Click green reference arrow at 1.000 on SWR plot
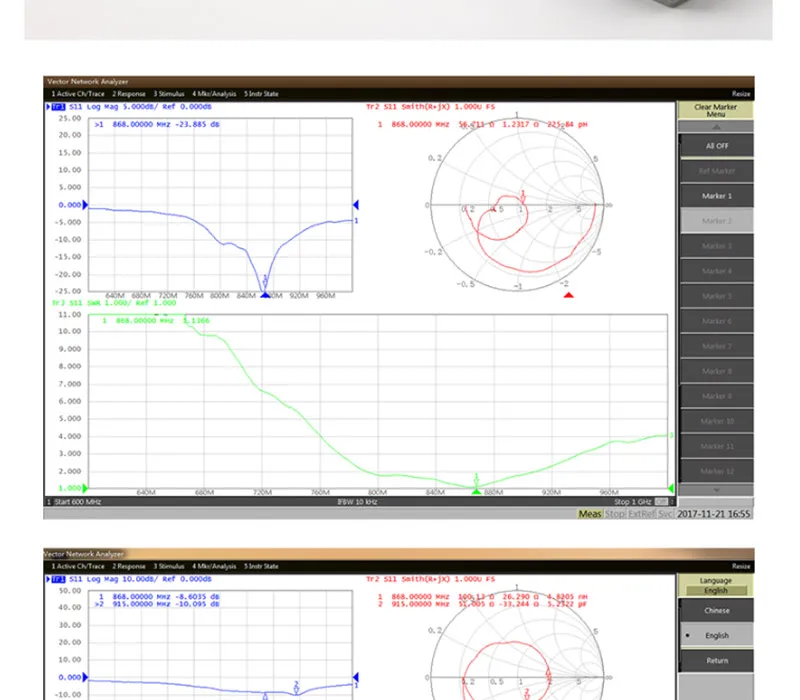This screenshot has height=700, width=800. (85, 488)
